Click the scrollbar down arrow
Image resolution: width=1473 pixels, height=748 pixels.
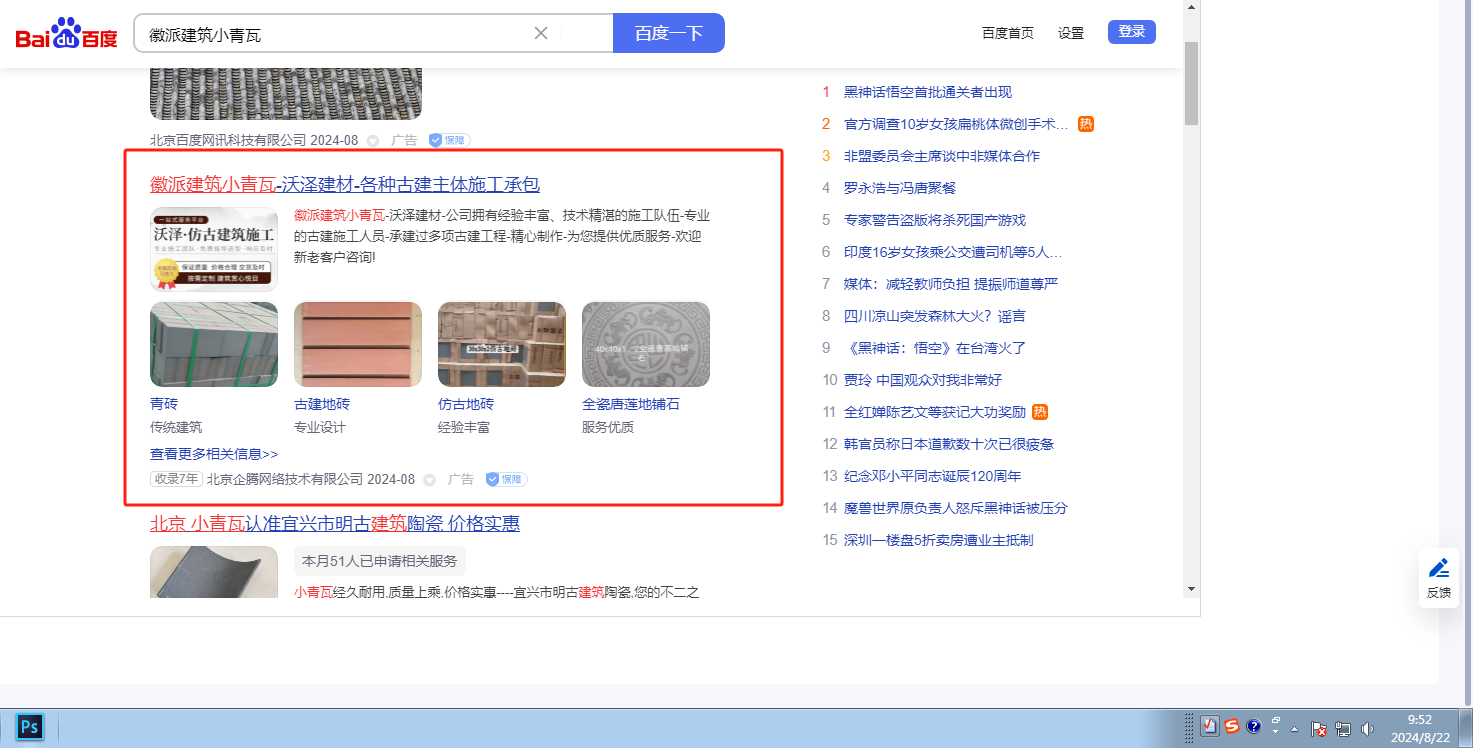[1191, 589]
